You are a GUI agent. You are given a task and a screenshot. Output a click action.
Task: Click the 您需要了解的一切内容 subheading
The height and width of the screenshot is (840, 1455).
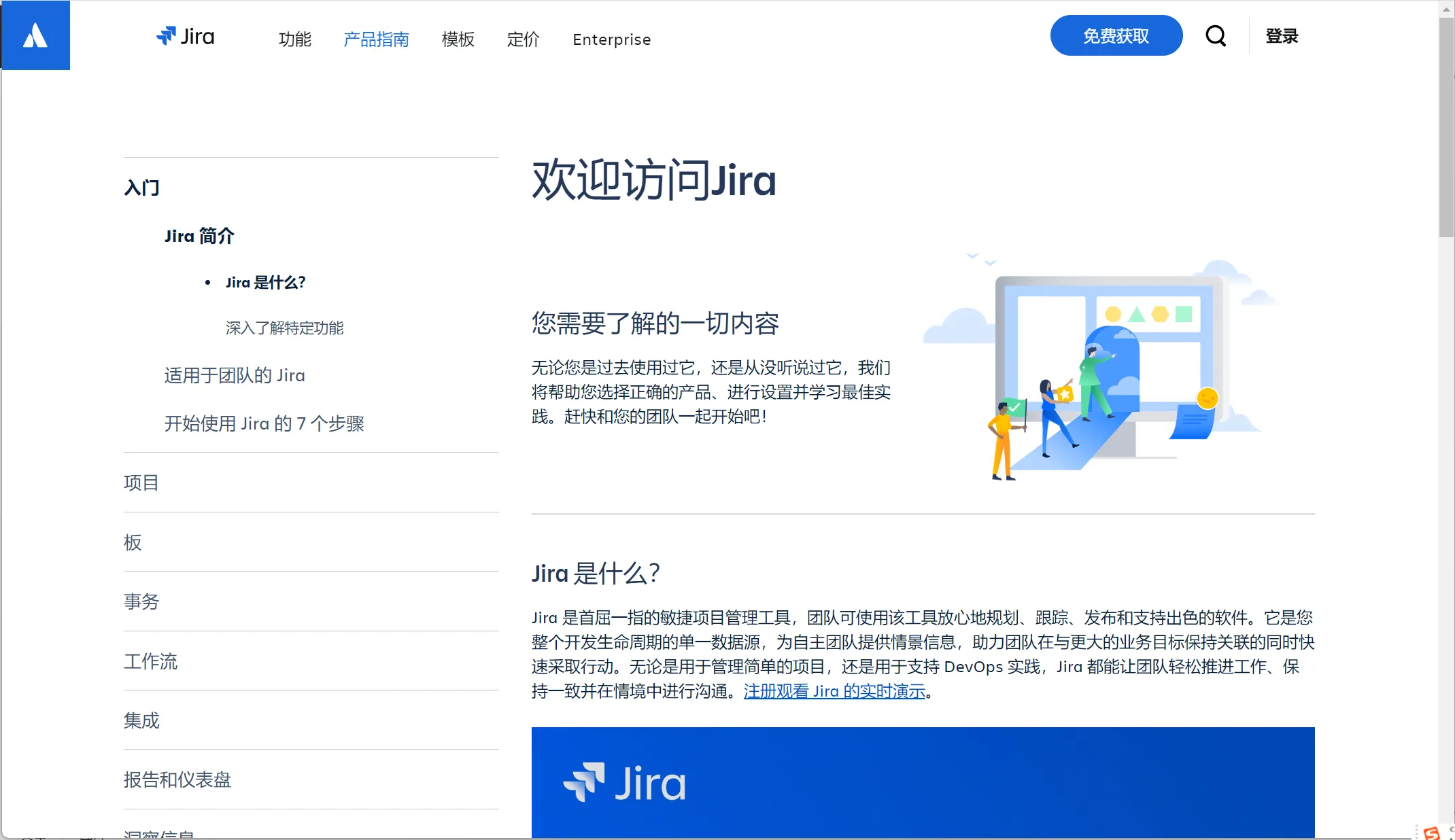tap(655, 323)
